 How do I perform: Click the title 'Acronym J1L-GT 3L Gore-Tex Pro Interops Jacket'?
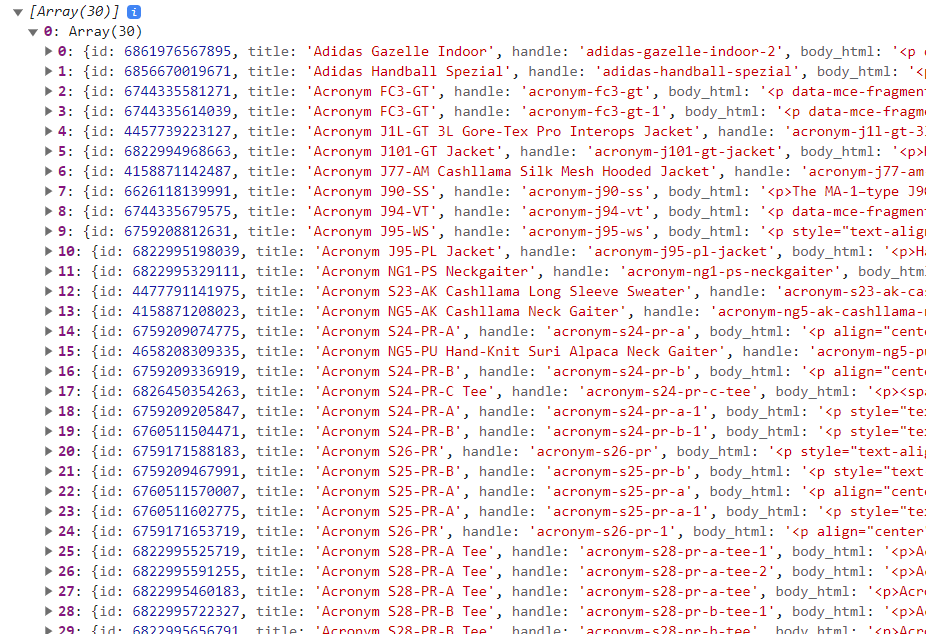[504, 131]
